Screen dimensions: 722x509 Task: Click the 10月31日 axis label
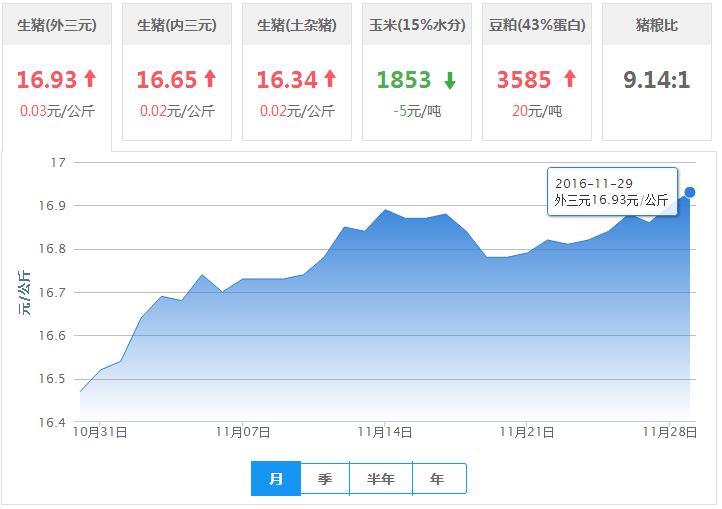pos(100,432)
